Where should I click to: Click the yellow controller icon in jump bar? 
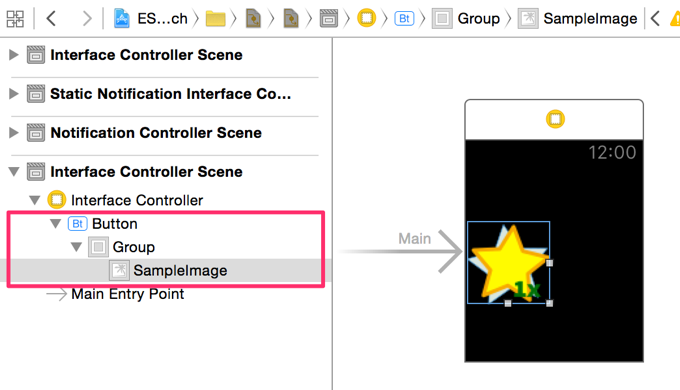tap(366, 18)
